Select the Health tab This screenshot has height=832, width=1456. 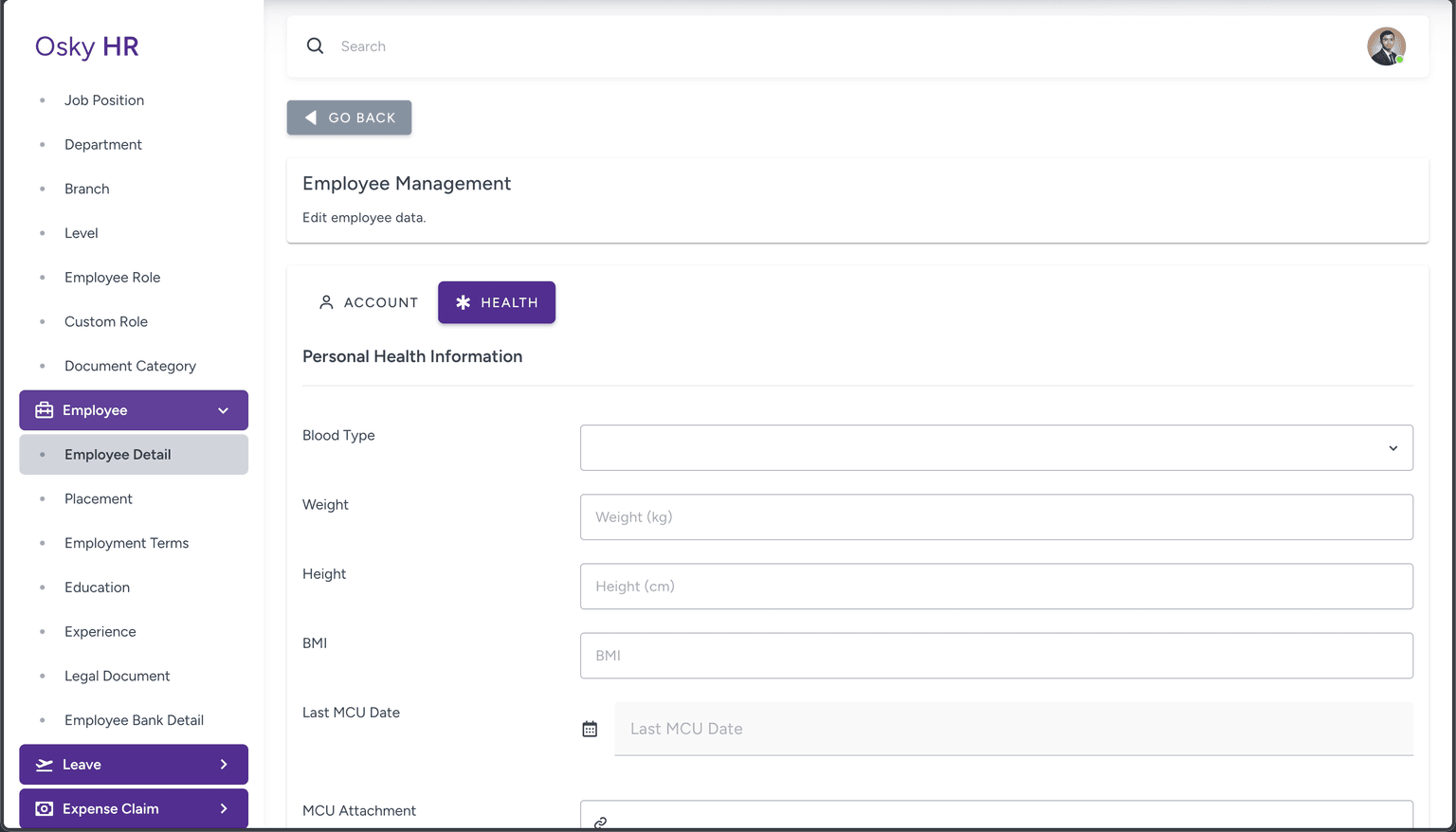tap(497, 302)
